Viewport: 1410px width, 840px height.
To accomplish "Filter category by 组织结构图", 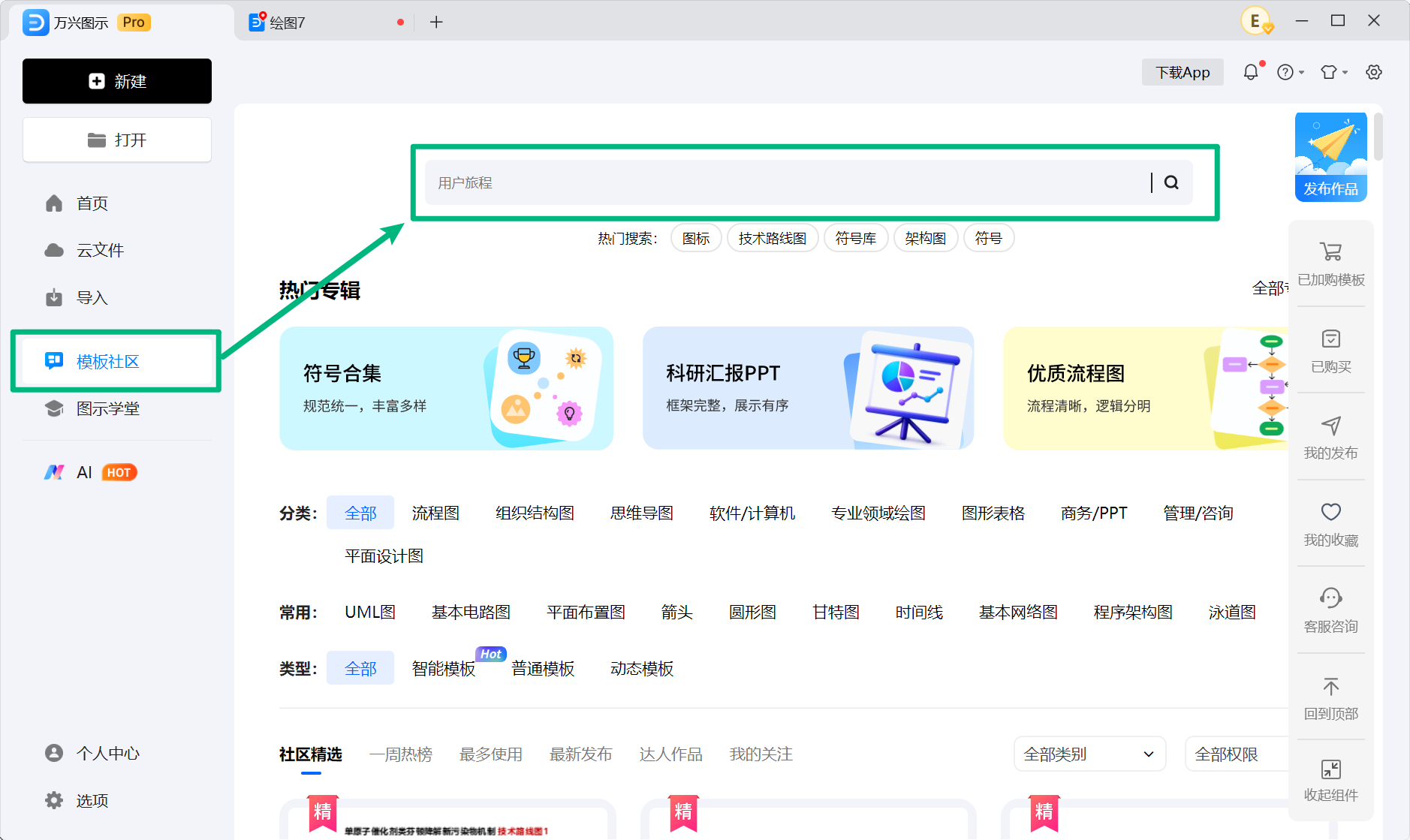I will (x=535, y=513).
